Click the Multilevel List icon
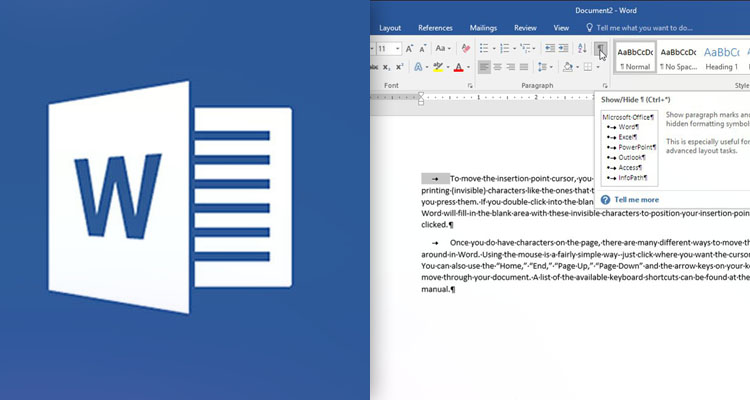 click(x=526, y=48)
